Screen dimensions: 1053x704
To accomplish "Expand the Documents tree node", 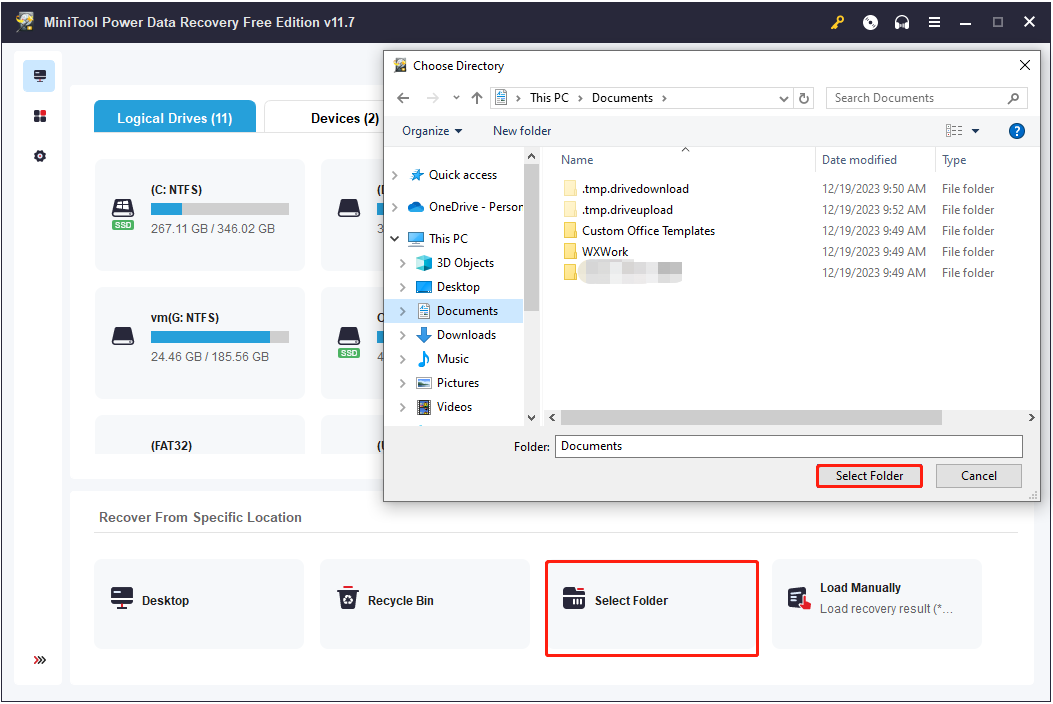I will [x=402, y=311].
